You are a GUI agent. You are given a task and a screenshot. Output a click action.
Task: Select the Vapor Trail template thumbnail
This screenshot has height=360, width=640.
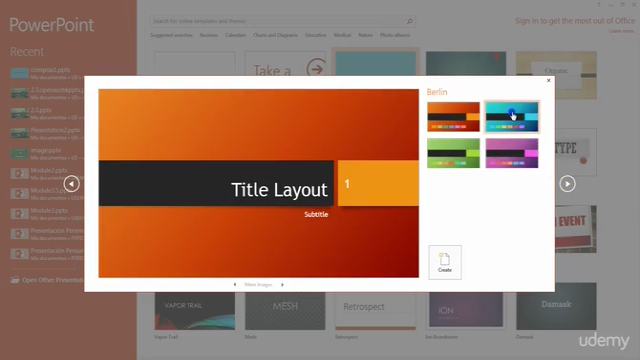(195, 311)
